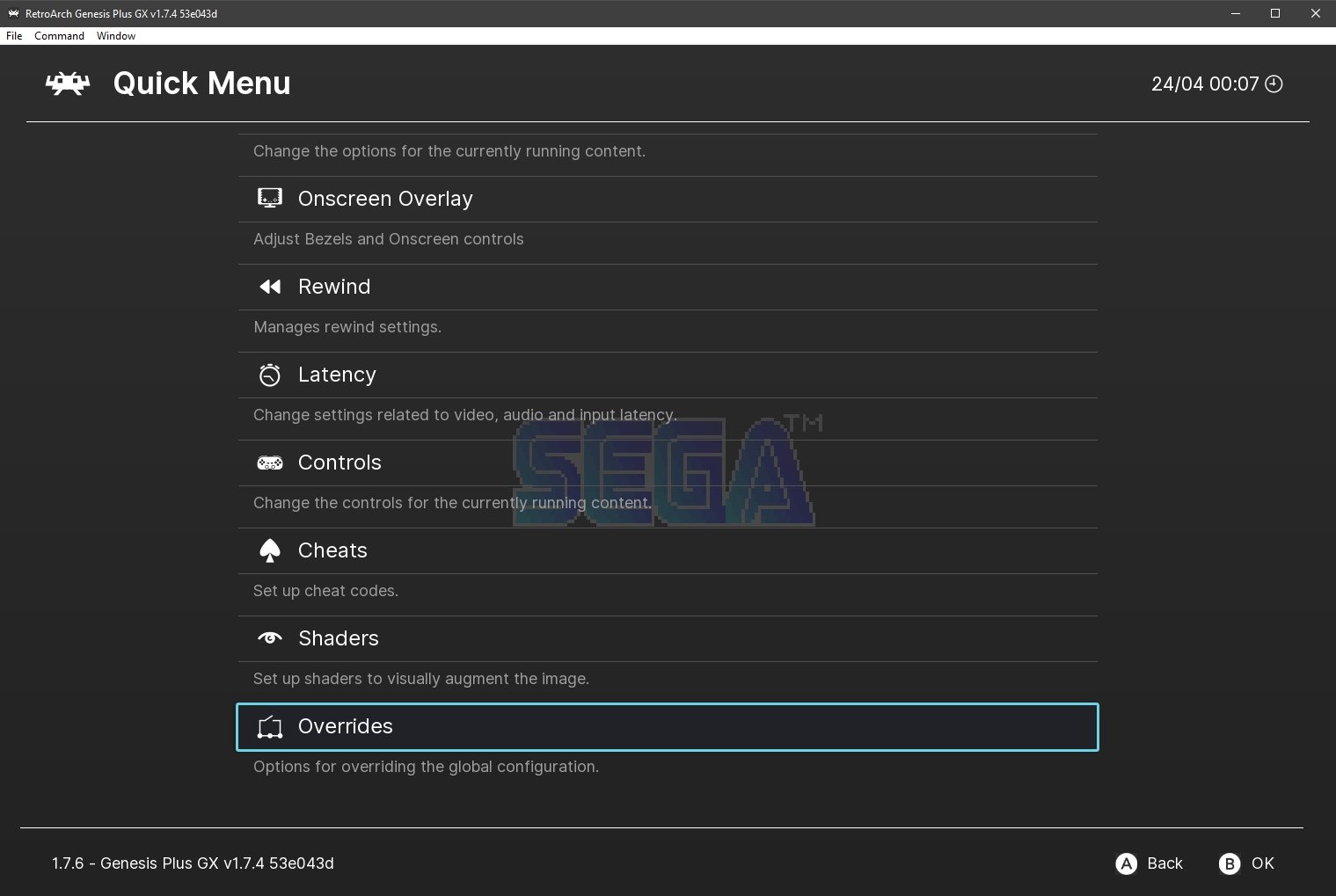Open the Latency entry
This screenshot has height=896, width=1336.
click(668, 375)
